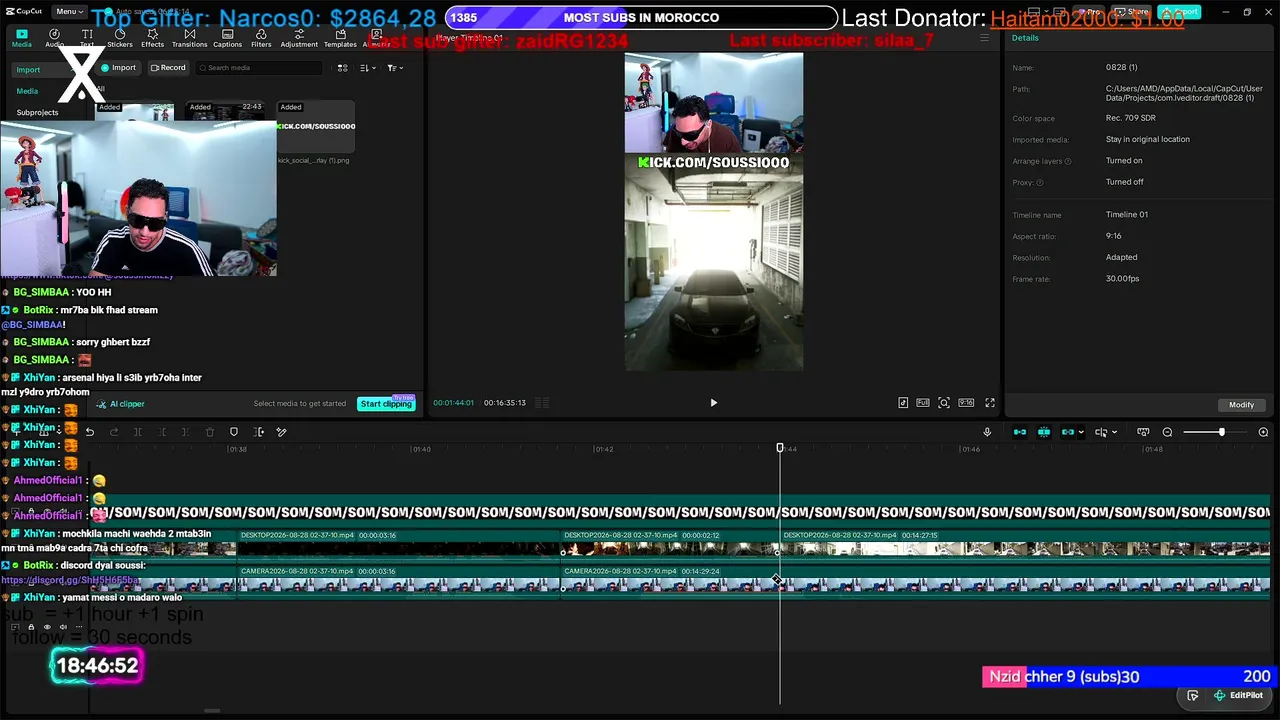Click the Search media field
This screenshot has width=1280, height=720.
(x=259, y=68)
